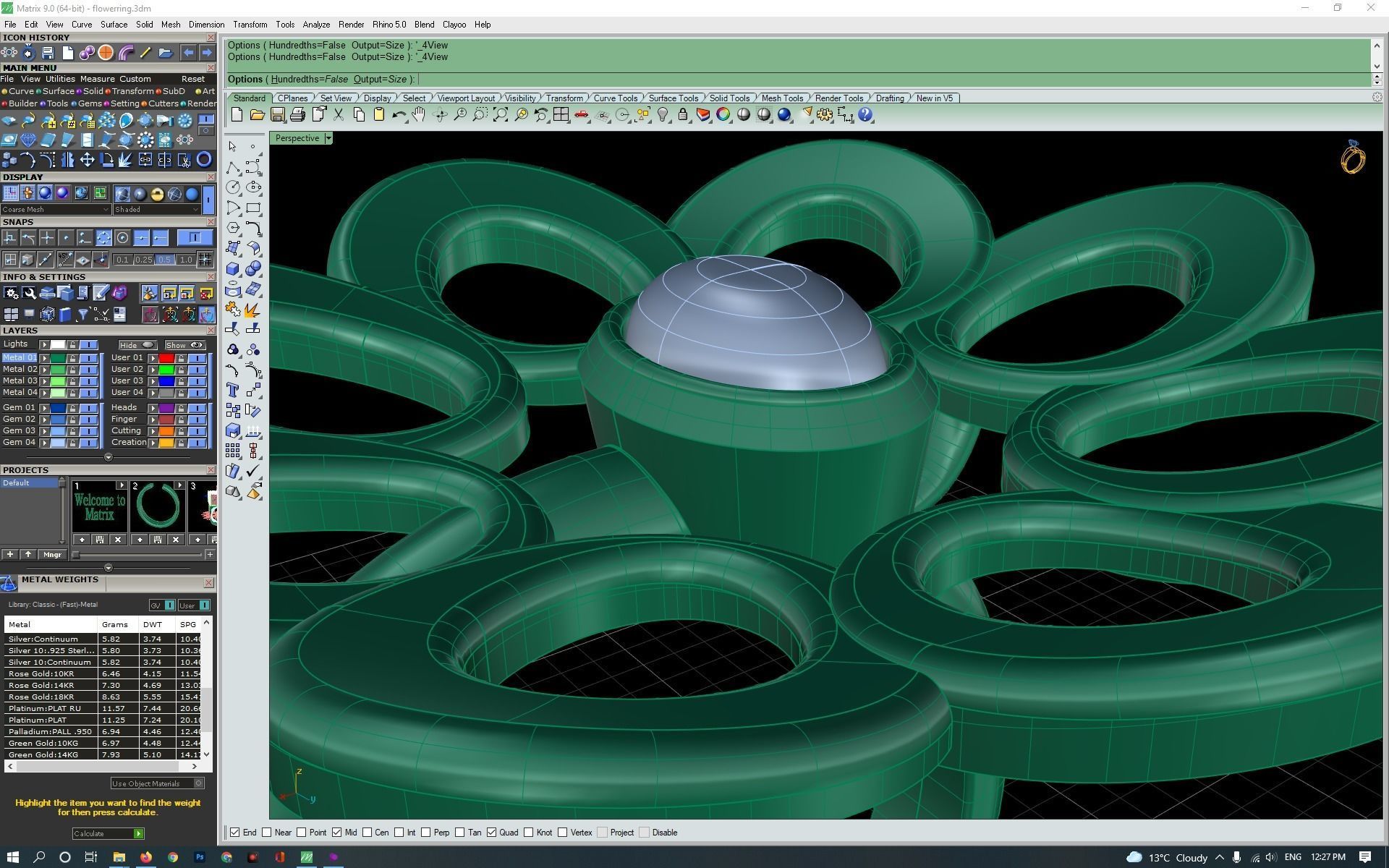Select the Circle tool in side toolbar
The image size is (1389, 868).
click(x=233, y=187)
